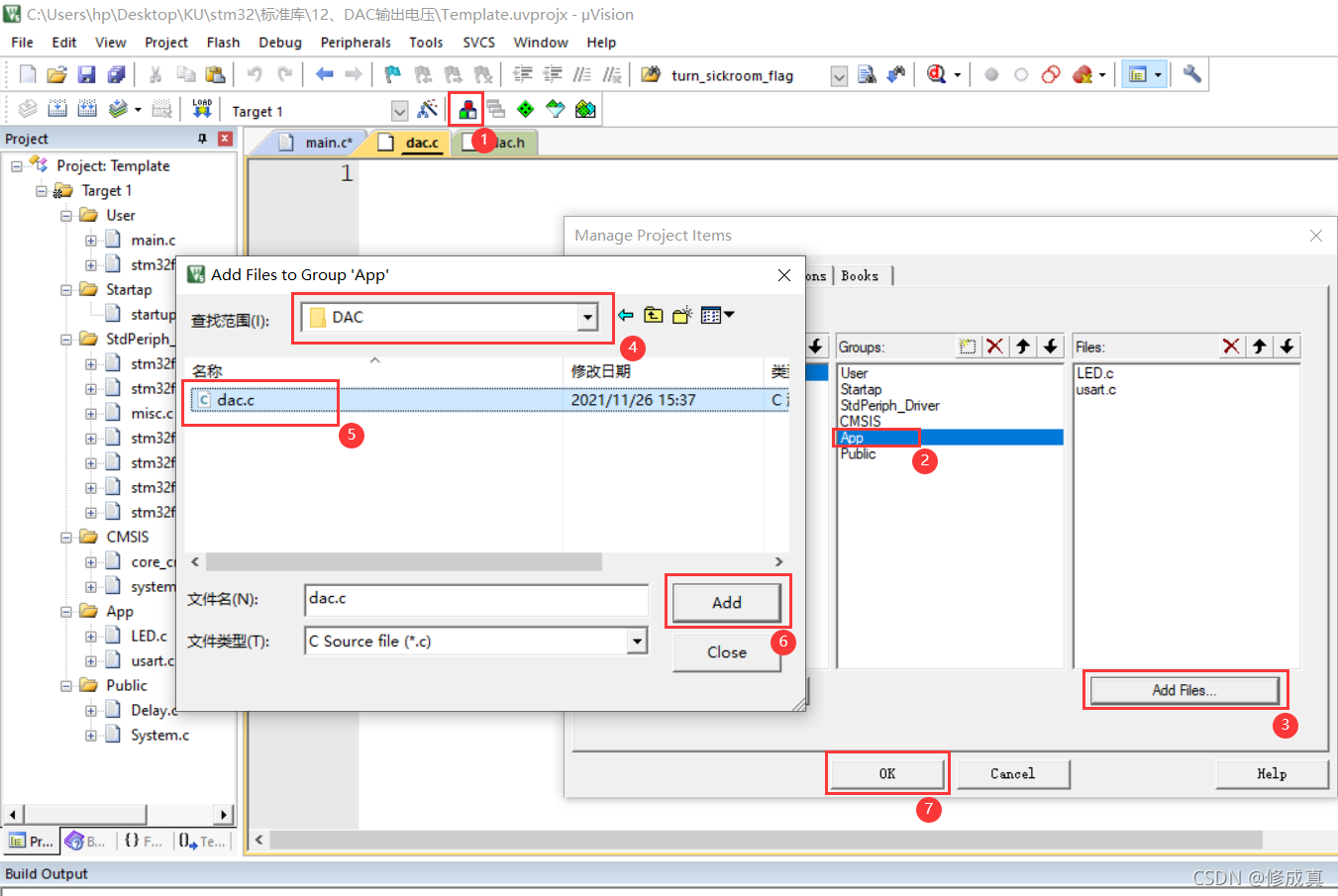Move selected group up with arrow icon
The image size is (1338, 896).
tap(1023, 347)
